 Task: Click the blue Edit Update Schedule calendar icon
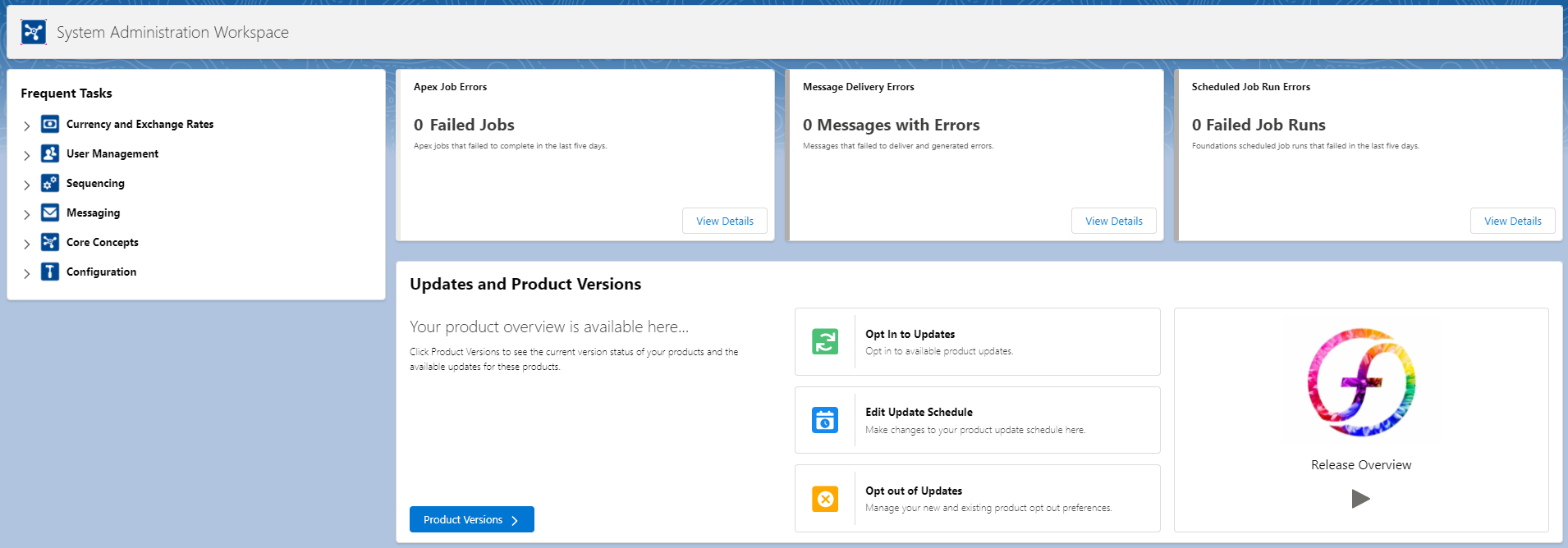click(x=825, y=420)
